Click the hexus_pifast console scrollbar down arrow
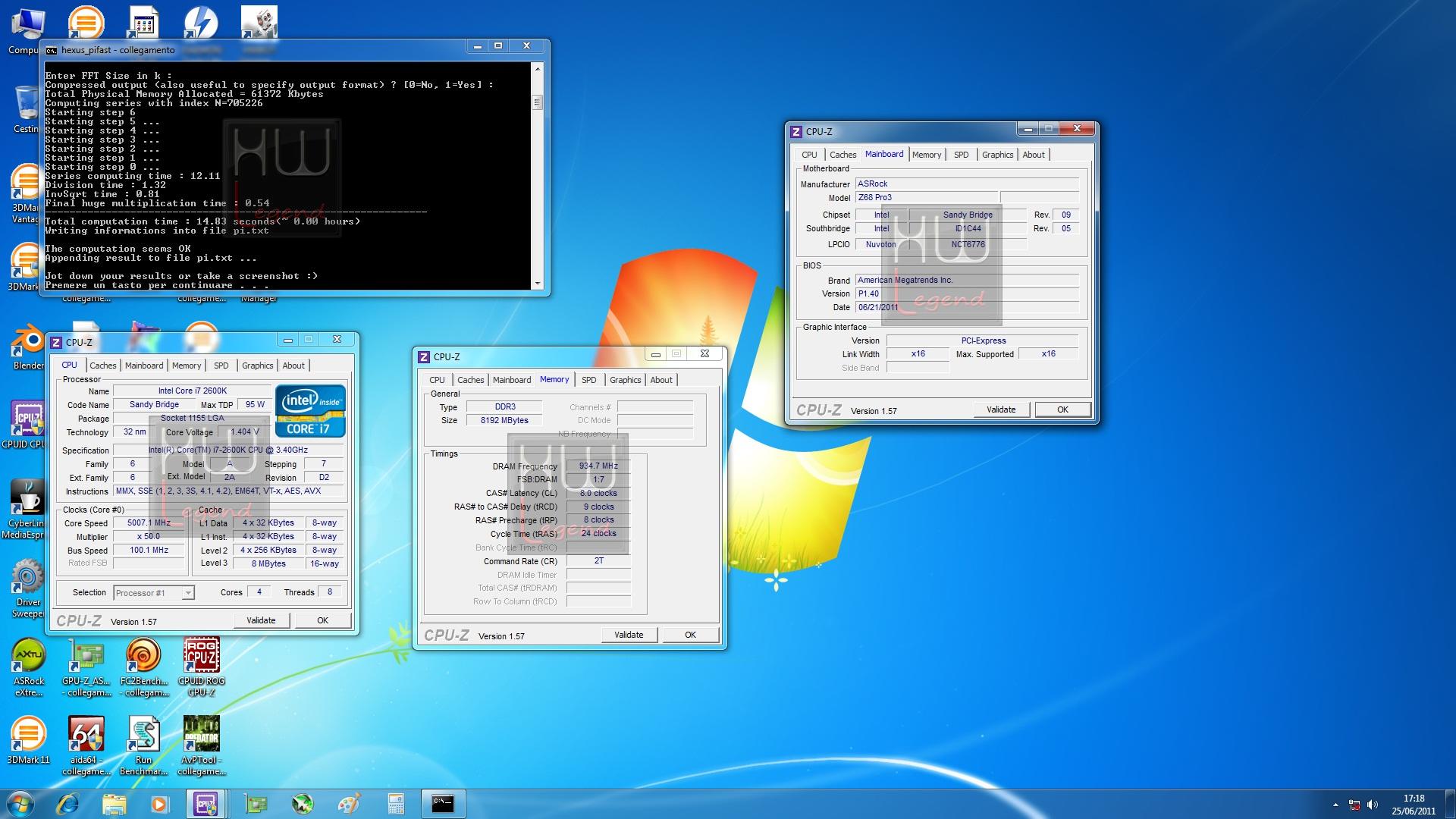Screen dimensions: 1456x819 point(538,284)
